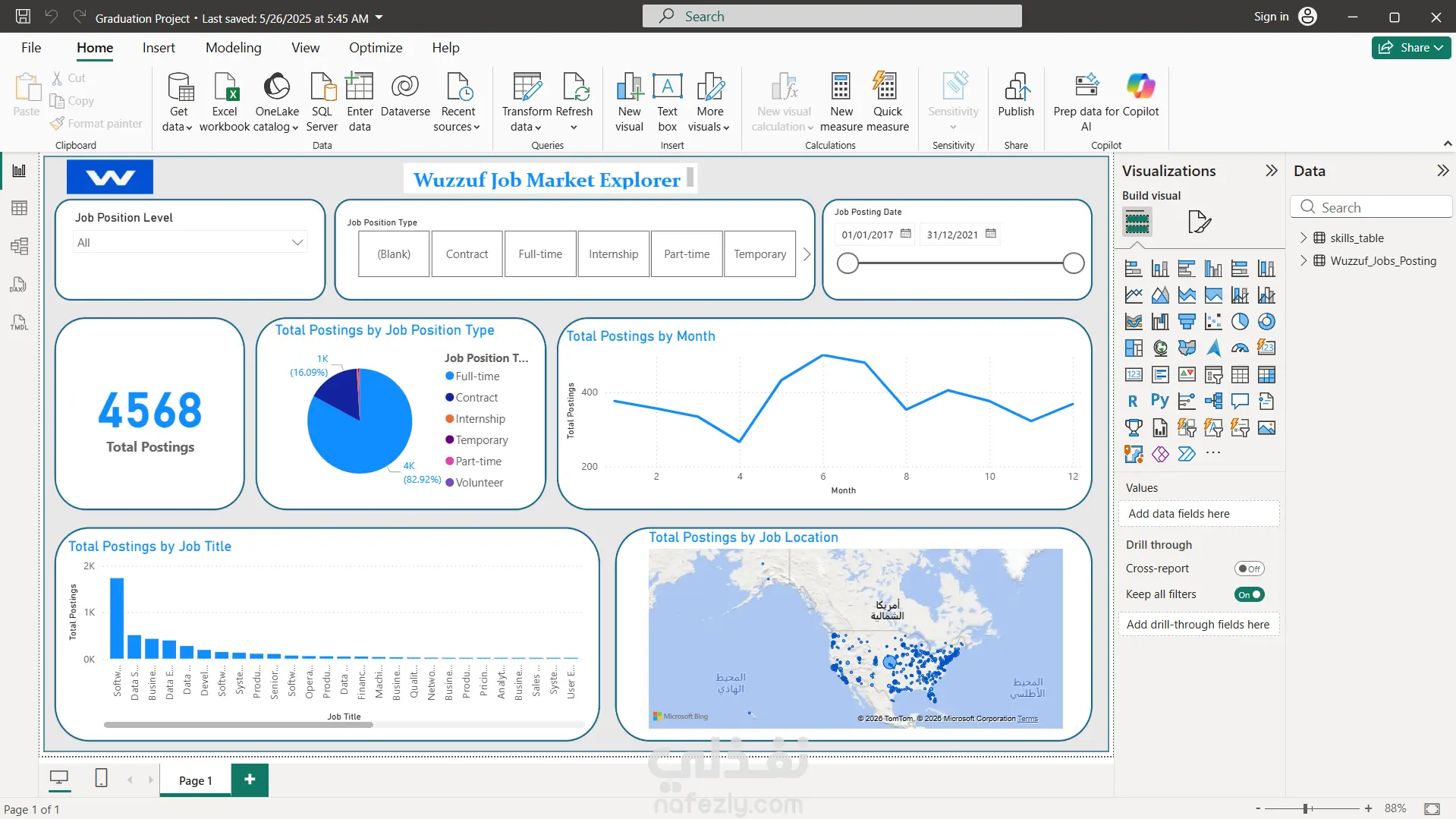Save the report using the save icon

click(24, 17)
